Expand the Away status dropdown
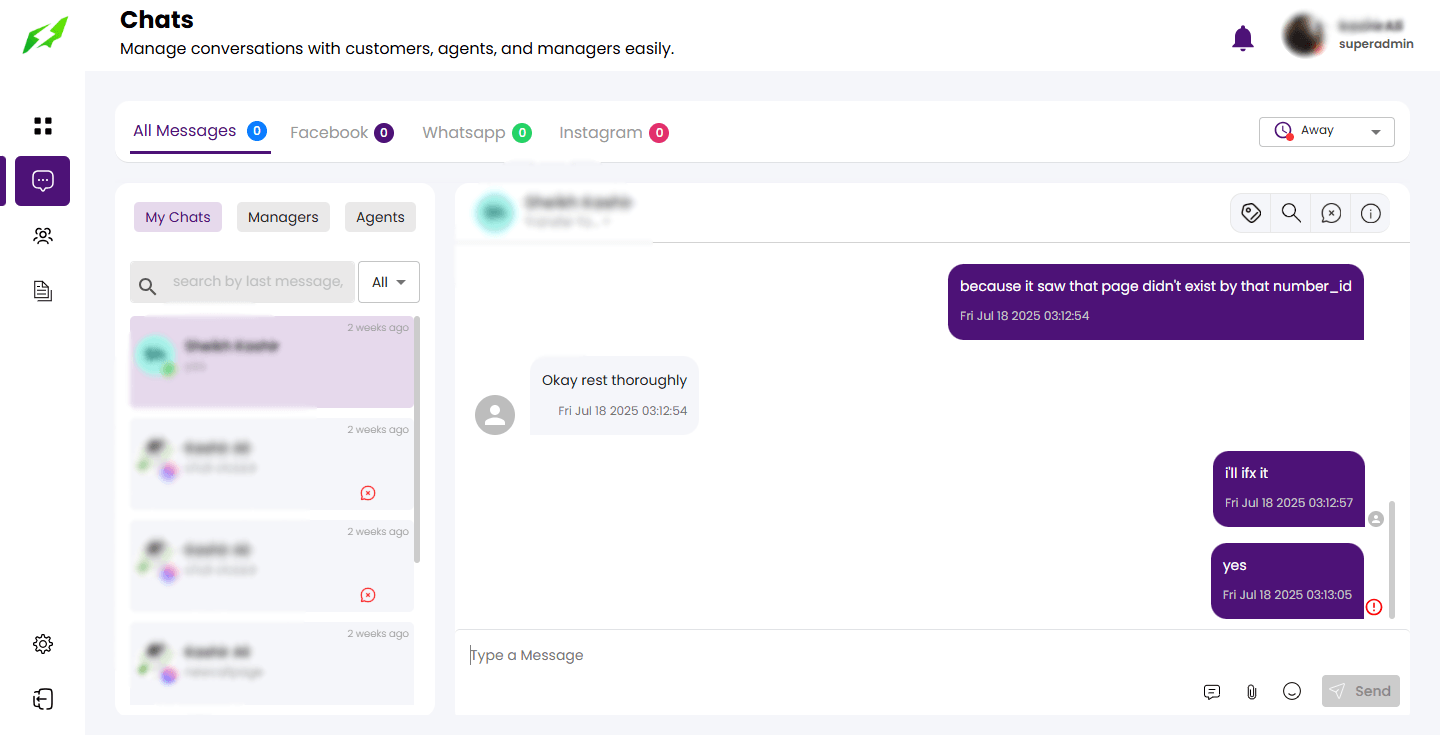 [x=1326, y=131]
